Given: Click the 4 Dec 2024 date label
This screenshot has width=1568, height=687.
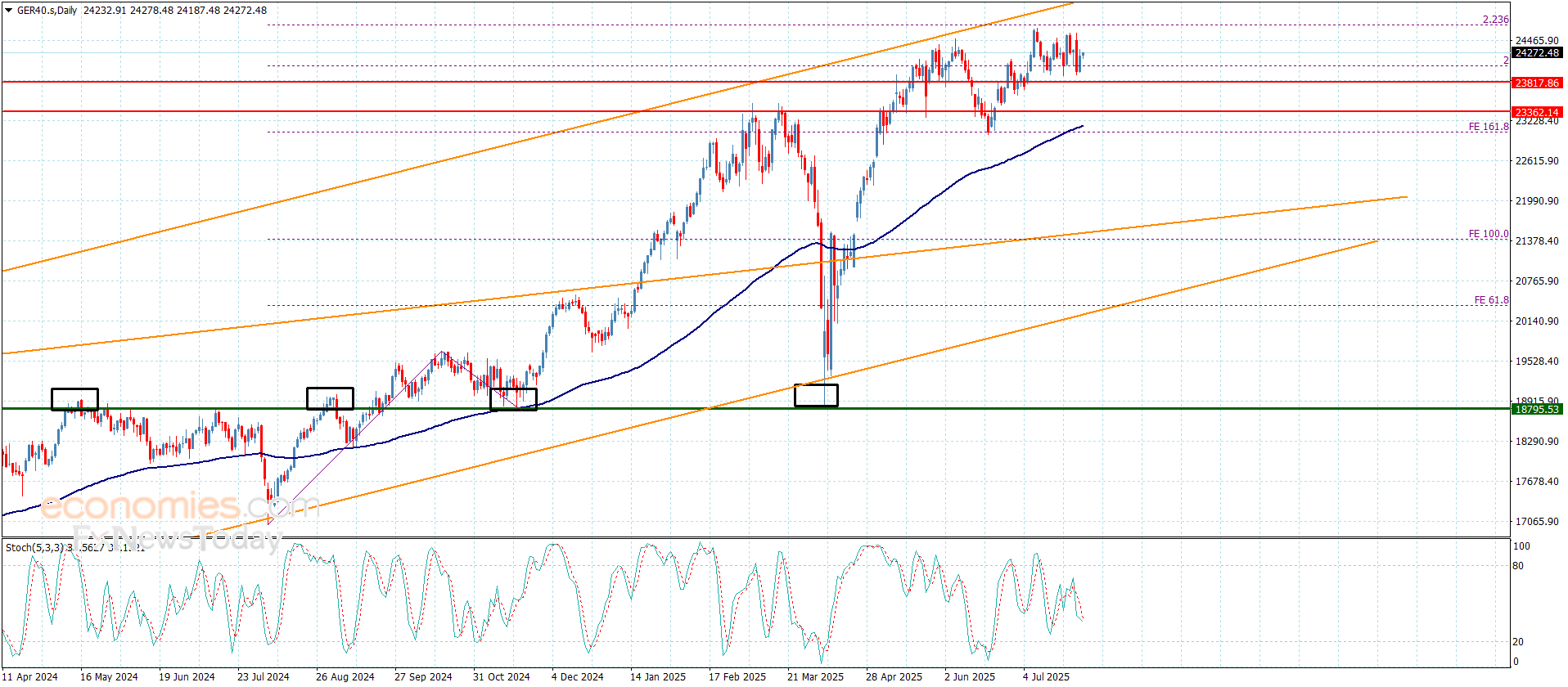Looking at the screenshot, I should (x=577, y=676).
